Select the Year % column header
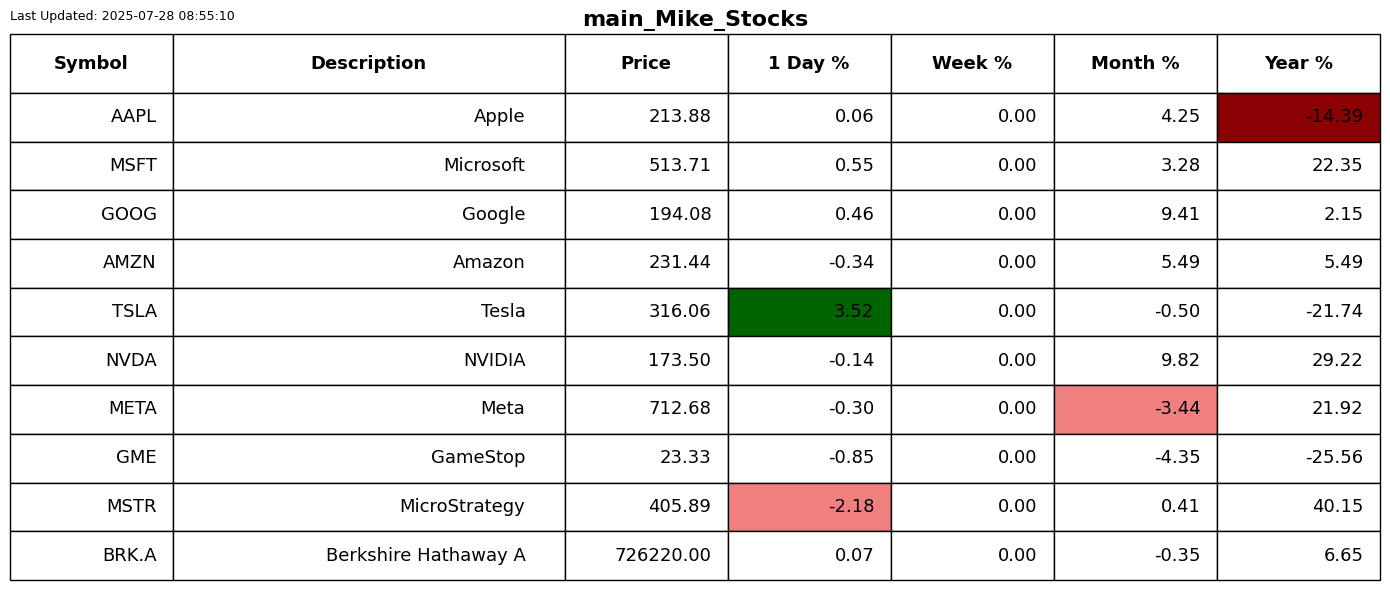 [1298, 64]
